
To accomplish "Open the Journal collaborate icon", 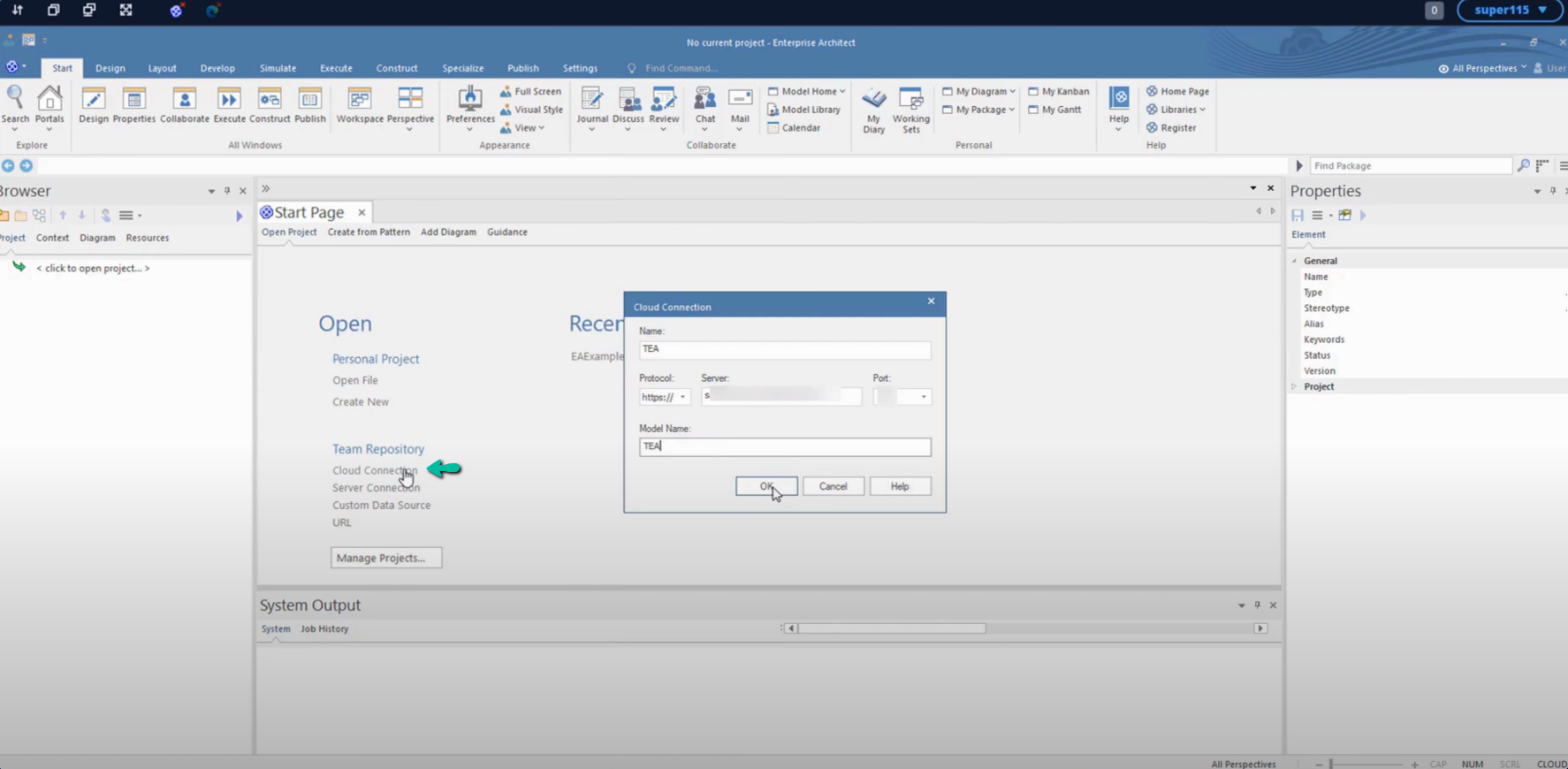I will click(592, 108).
